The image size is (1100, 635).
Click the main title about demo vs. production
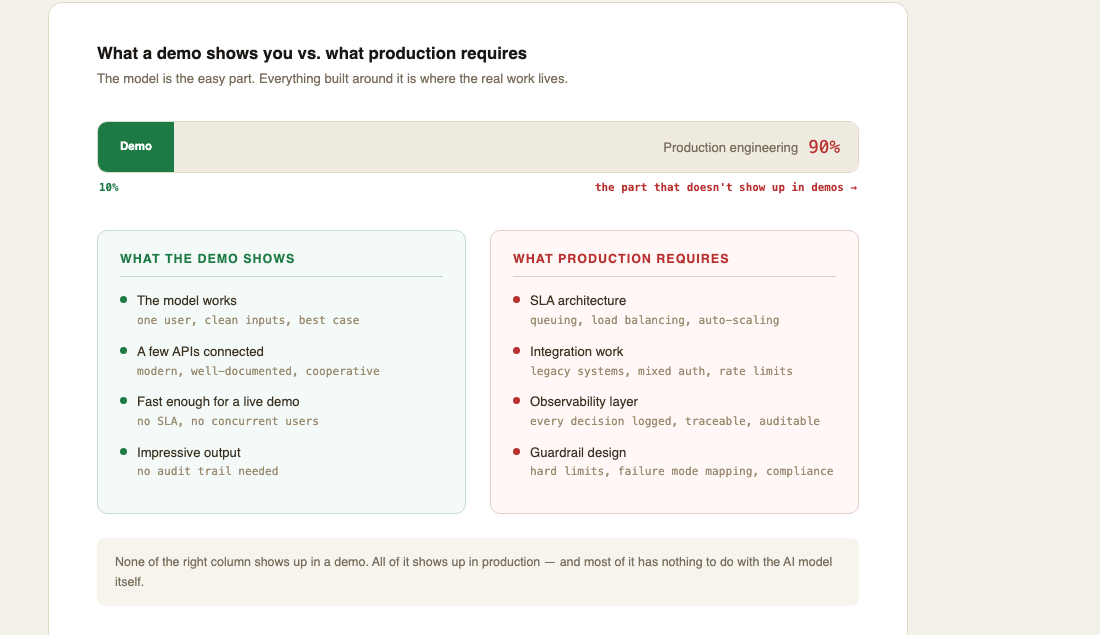pyautogui.click(x=311, y=53)
